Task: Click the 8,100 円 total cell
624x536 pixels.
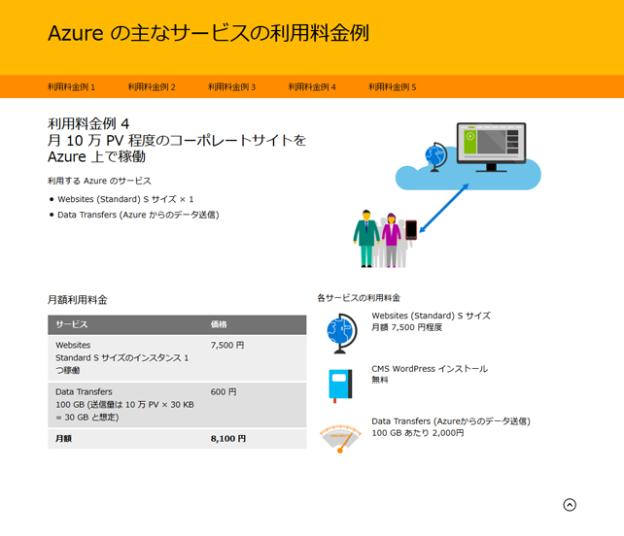Action: 228,439
